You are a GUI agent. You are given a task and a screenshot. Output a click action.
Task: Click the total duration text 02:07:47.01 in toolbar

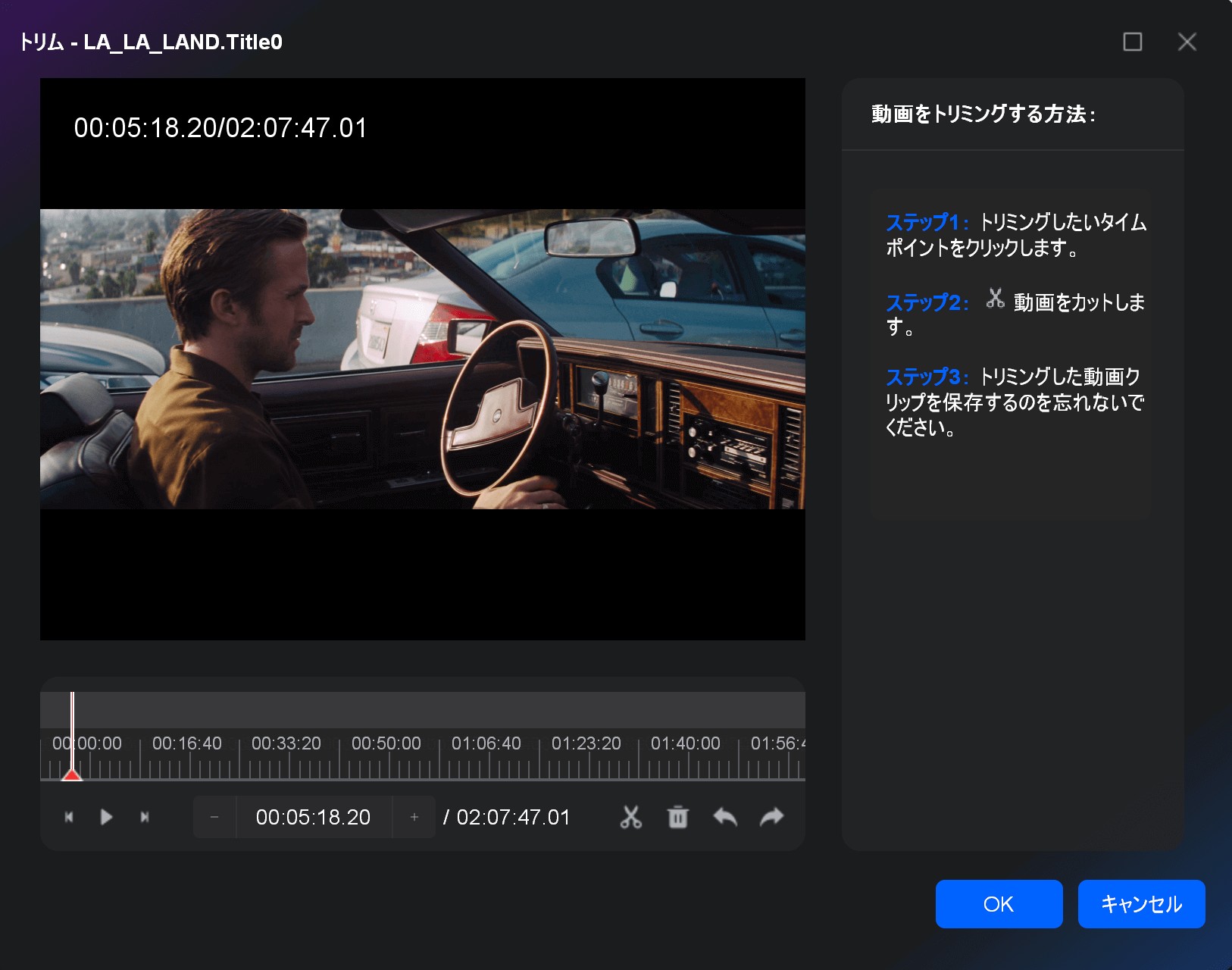[x=513, y=817]
